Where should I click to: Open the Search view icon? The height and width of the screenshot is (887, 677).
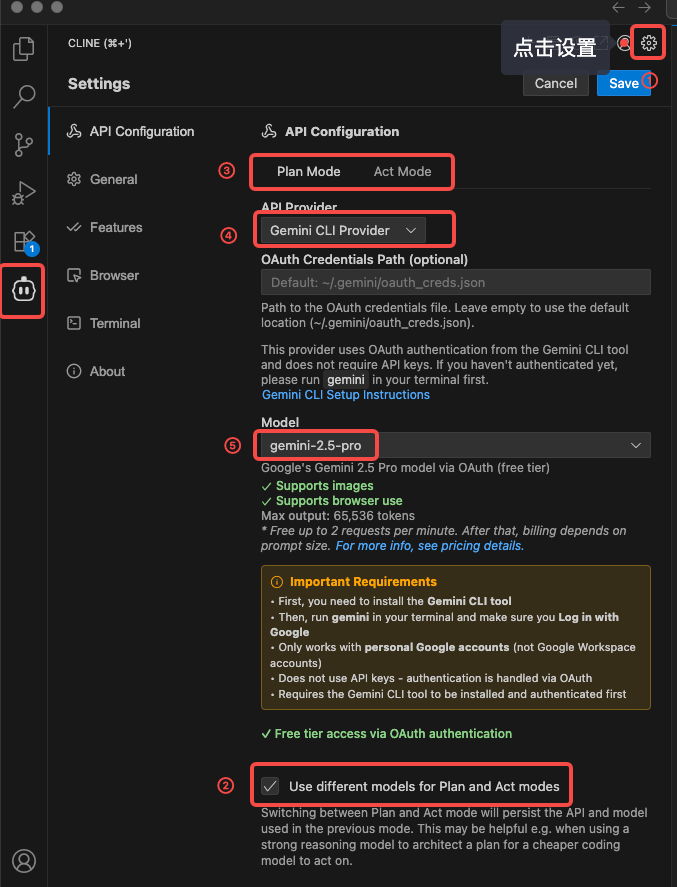click(x=24, y=96)
